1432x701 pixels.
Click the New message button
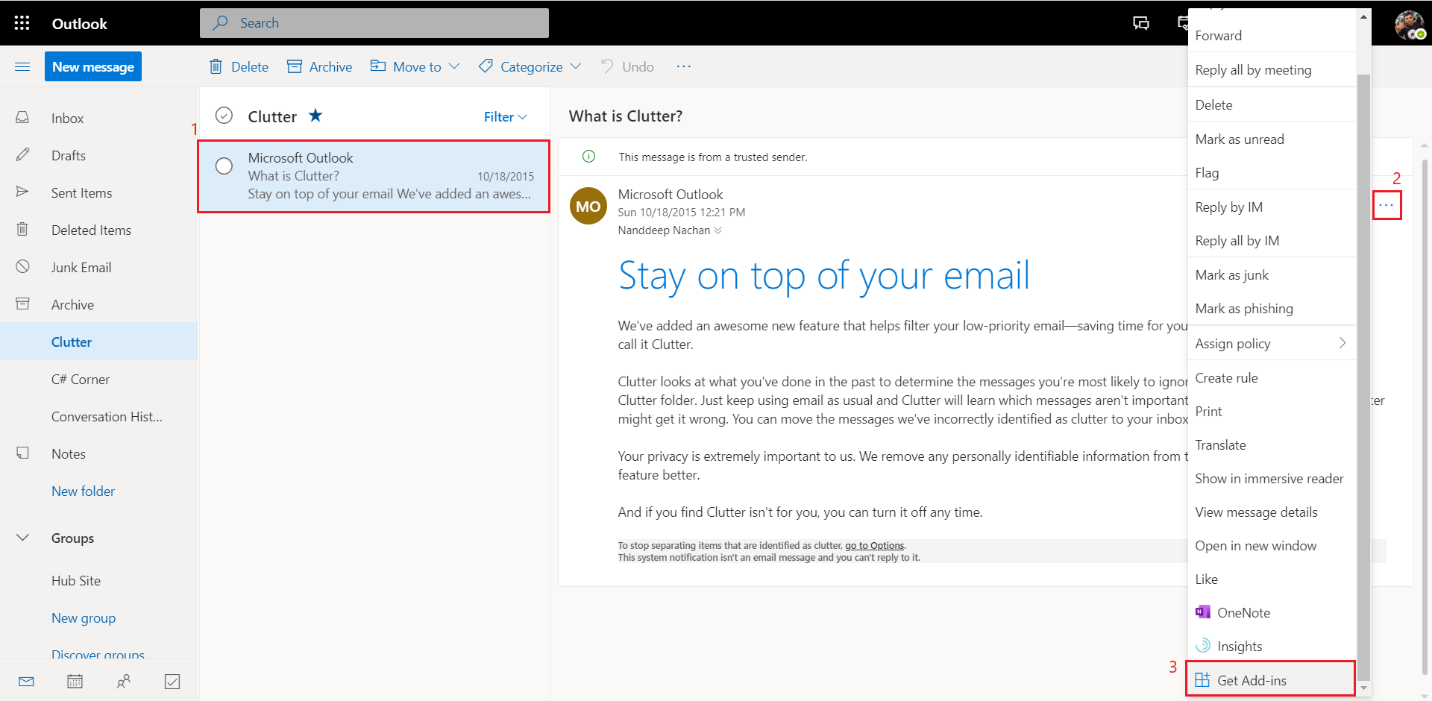(x=93, y=67)
